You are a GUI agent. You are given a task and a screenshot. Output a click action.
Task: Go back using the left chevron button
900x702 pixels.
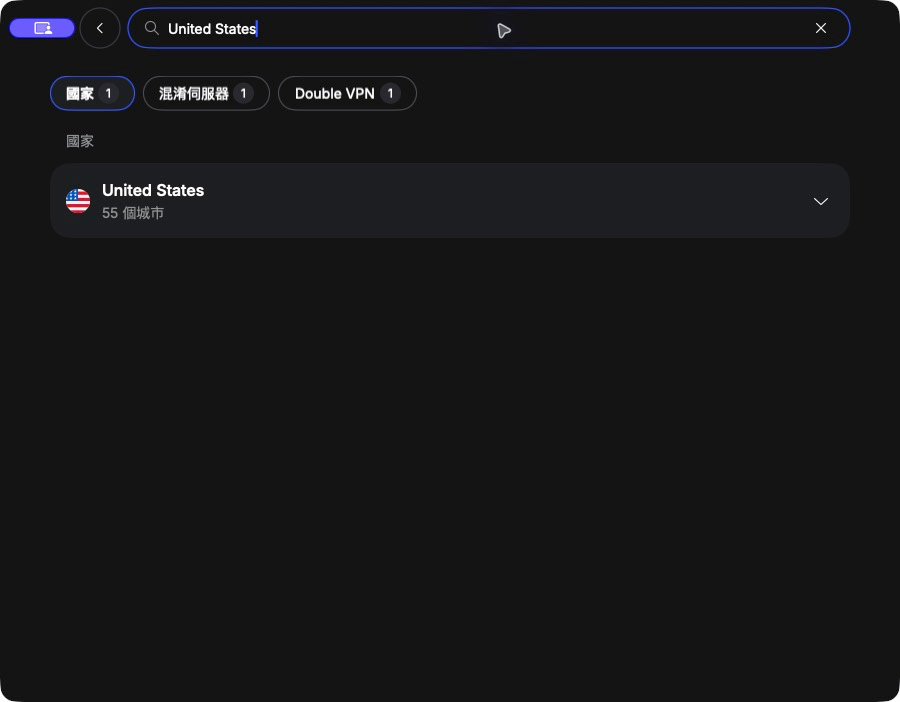[x=100, y=28]
